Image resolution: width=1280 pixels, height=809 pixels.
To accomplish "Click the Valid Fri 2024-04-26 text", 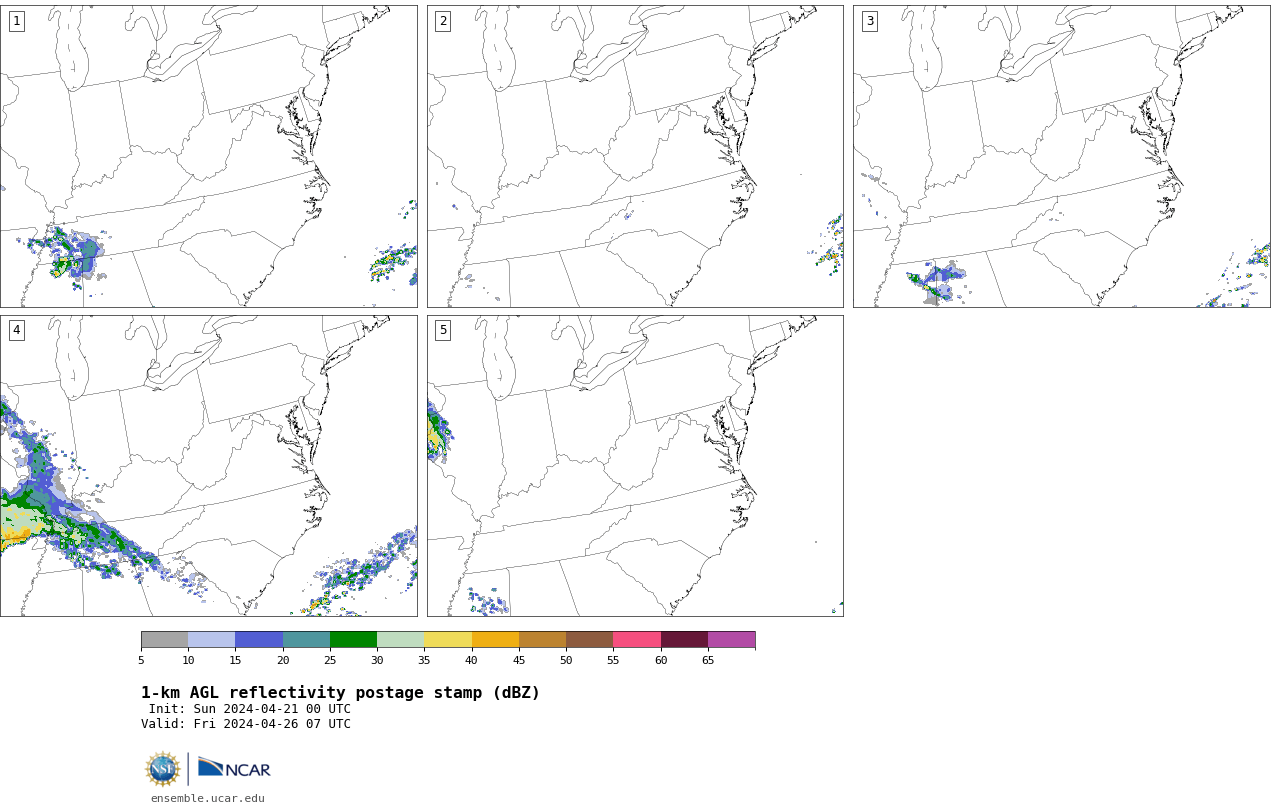I will tap(246, 724).
